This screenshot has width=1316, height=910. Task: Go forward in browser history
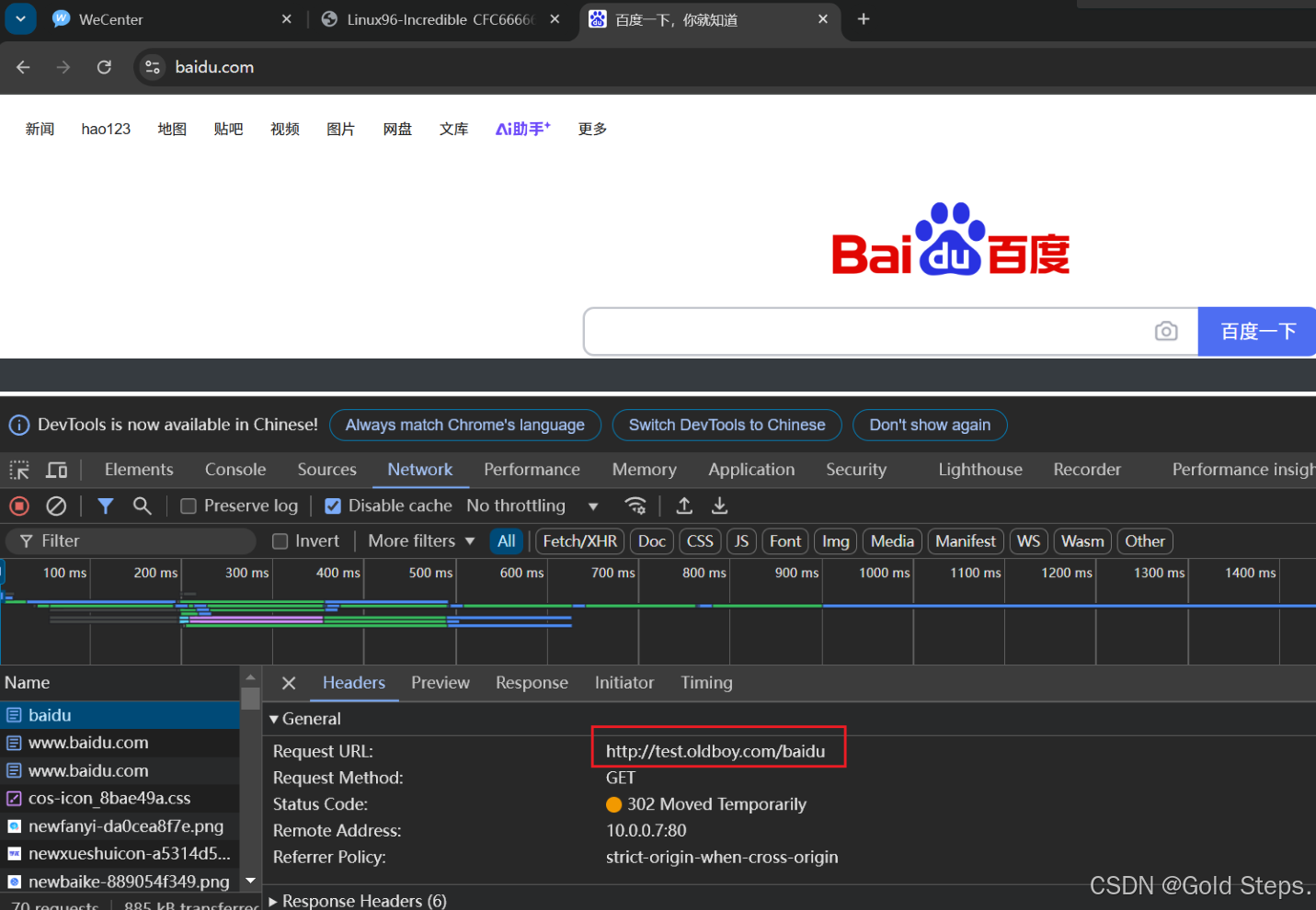(63, 67)
